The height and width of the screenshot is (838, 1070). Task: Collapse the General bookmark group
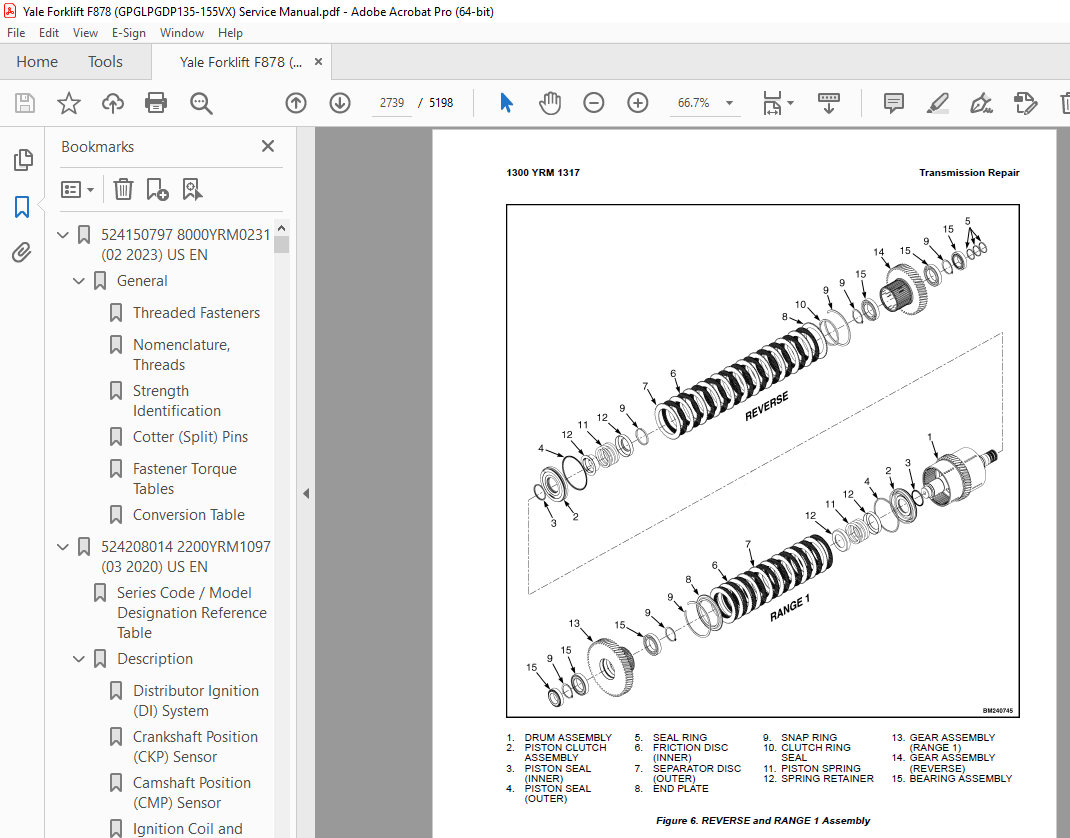tap(78, 281)
